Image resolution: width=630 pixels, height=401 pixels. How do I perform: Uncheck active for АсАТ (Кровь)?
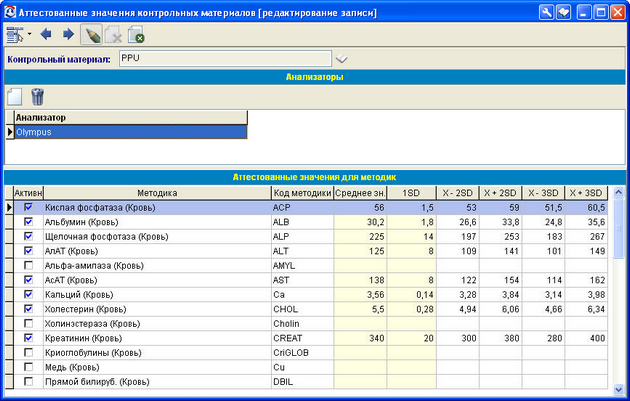point(28,280)
